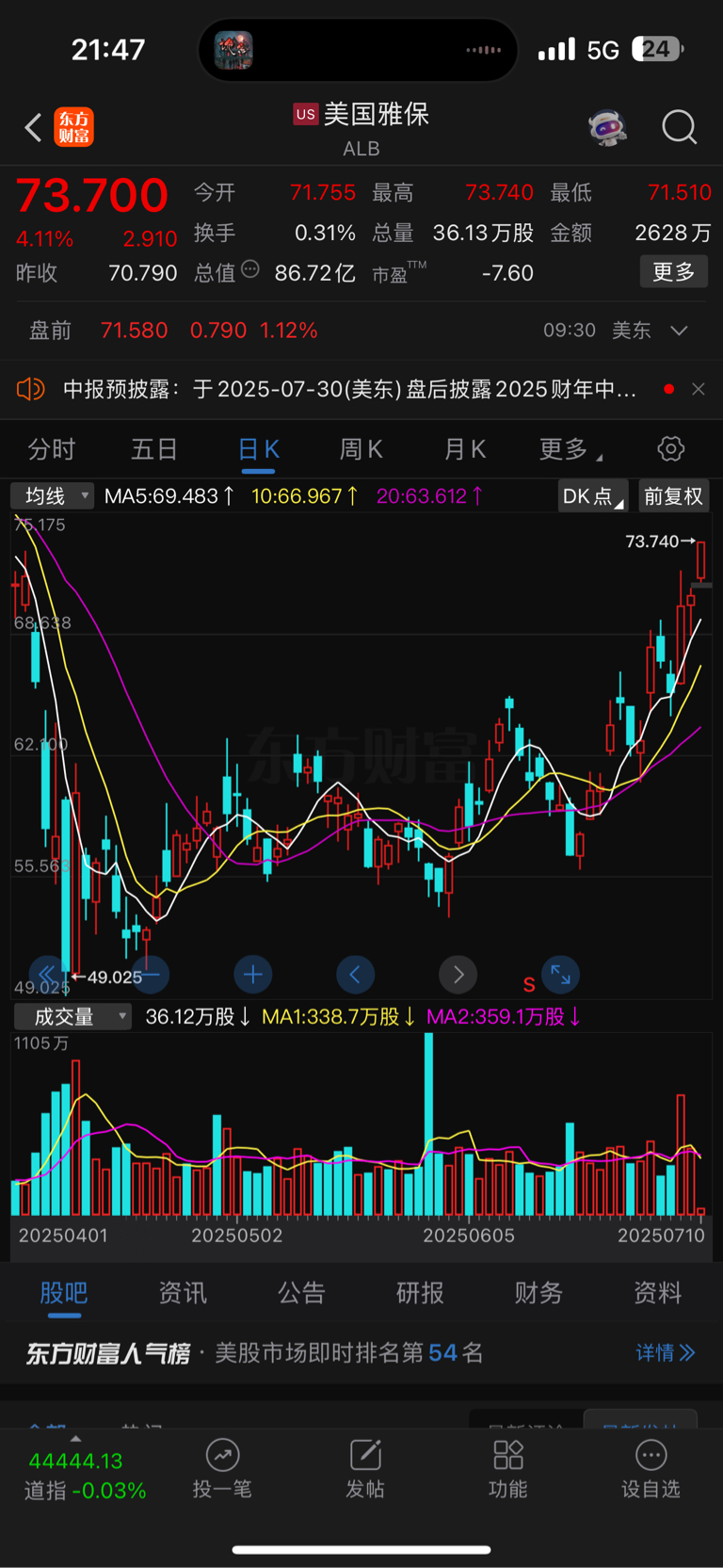Screen dimensions: 723x1568
Task: Tap the 发帖 compose icon
Action: point(365,1455)
